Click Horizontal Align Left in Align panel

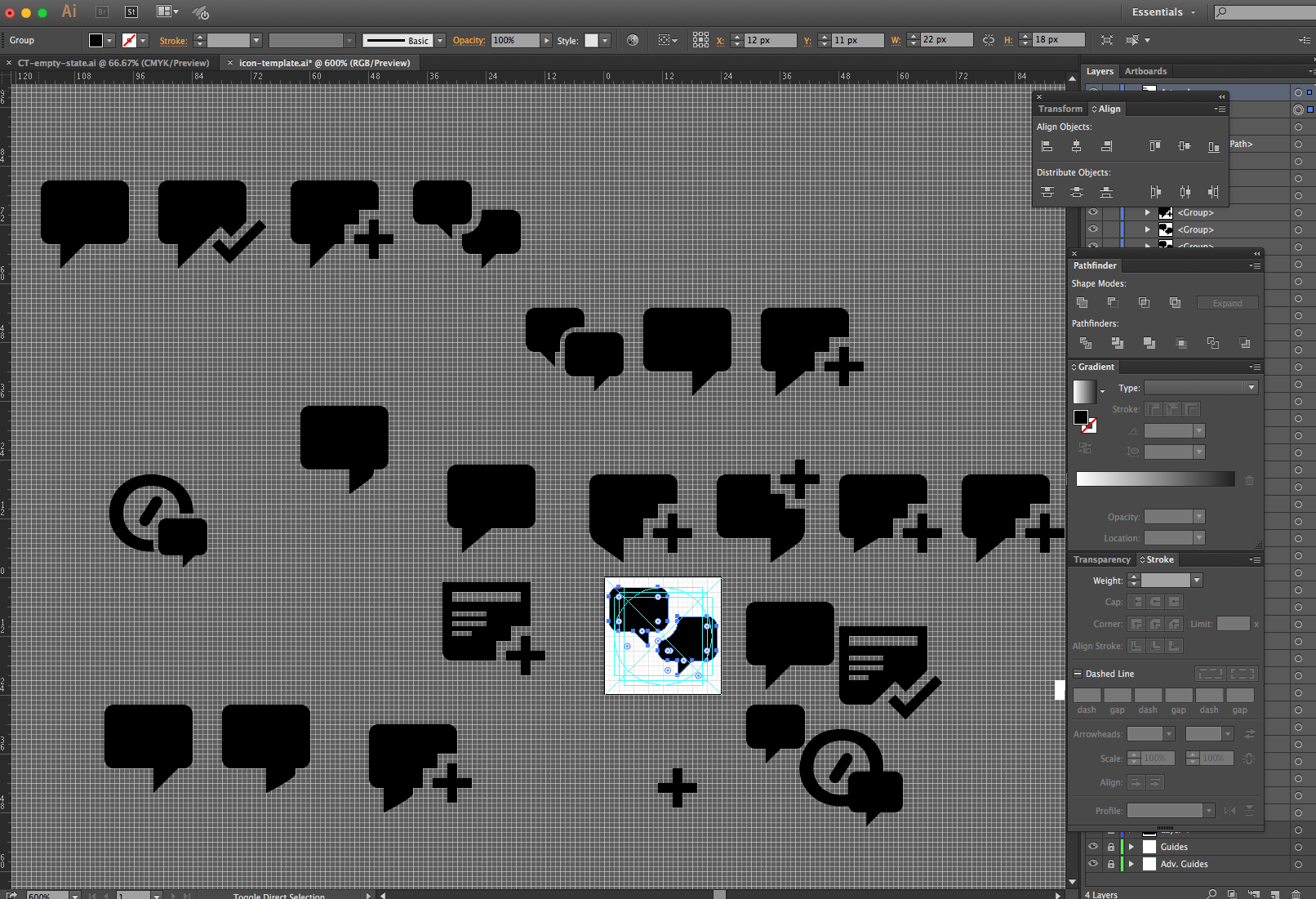(1047, 146)
